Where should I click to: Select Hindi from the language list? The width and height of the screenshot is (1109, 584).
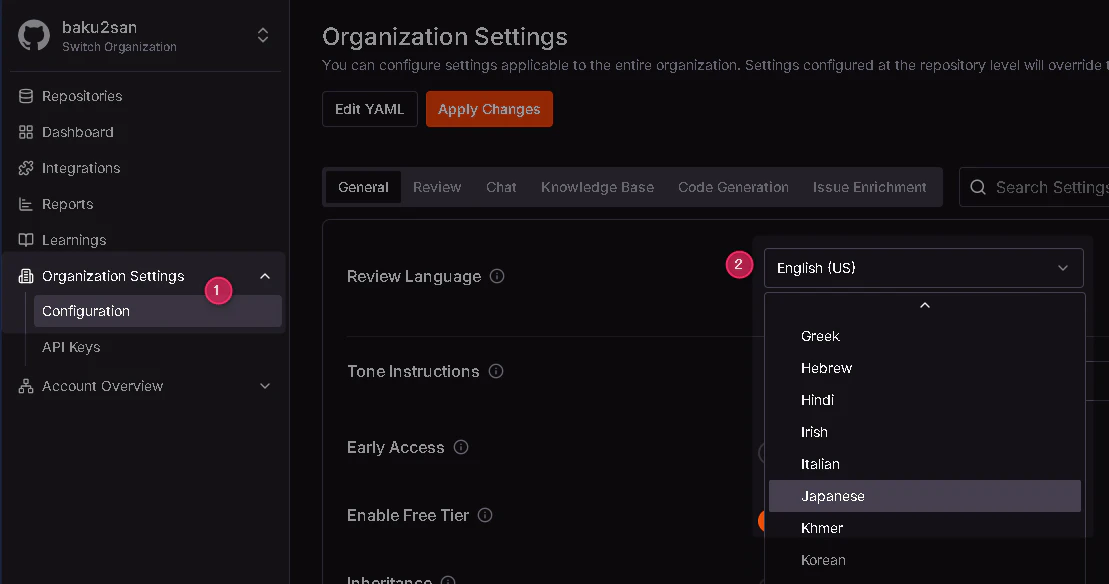coord(924,400)
